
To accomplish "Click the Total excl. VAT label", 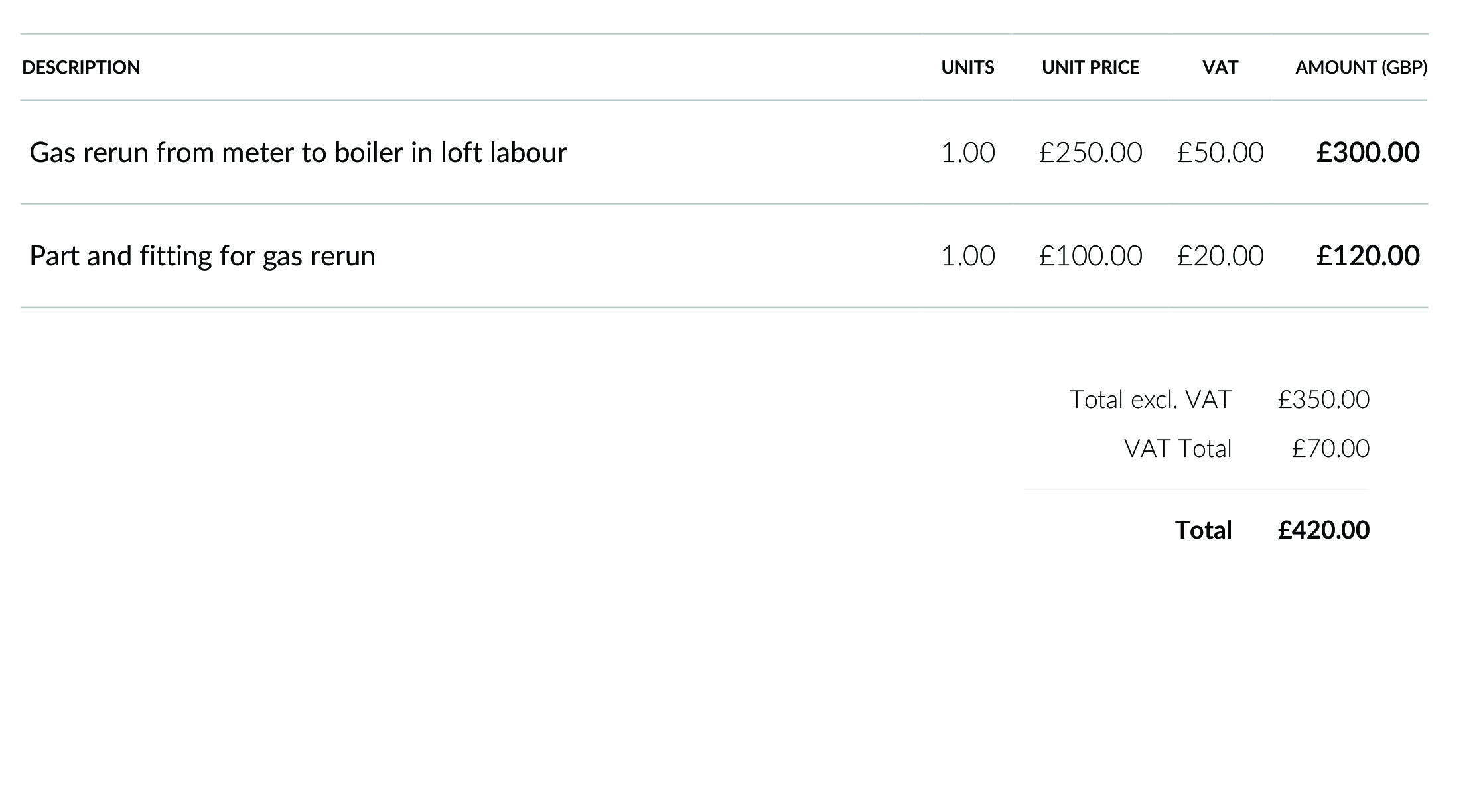I will [x=1150, y=399].
